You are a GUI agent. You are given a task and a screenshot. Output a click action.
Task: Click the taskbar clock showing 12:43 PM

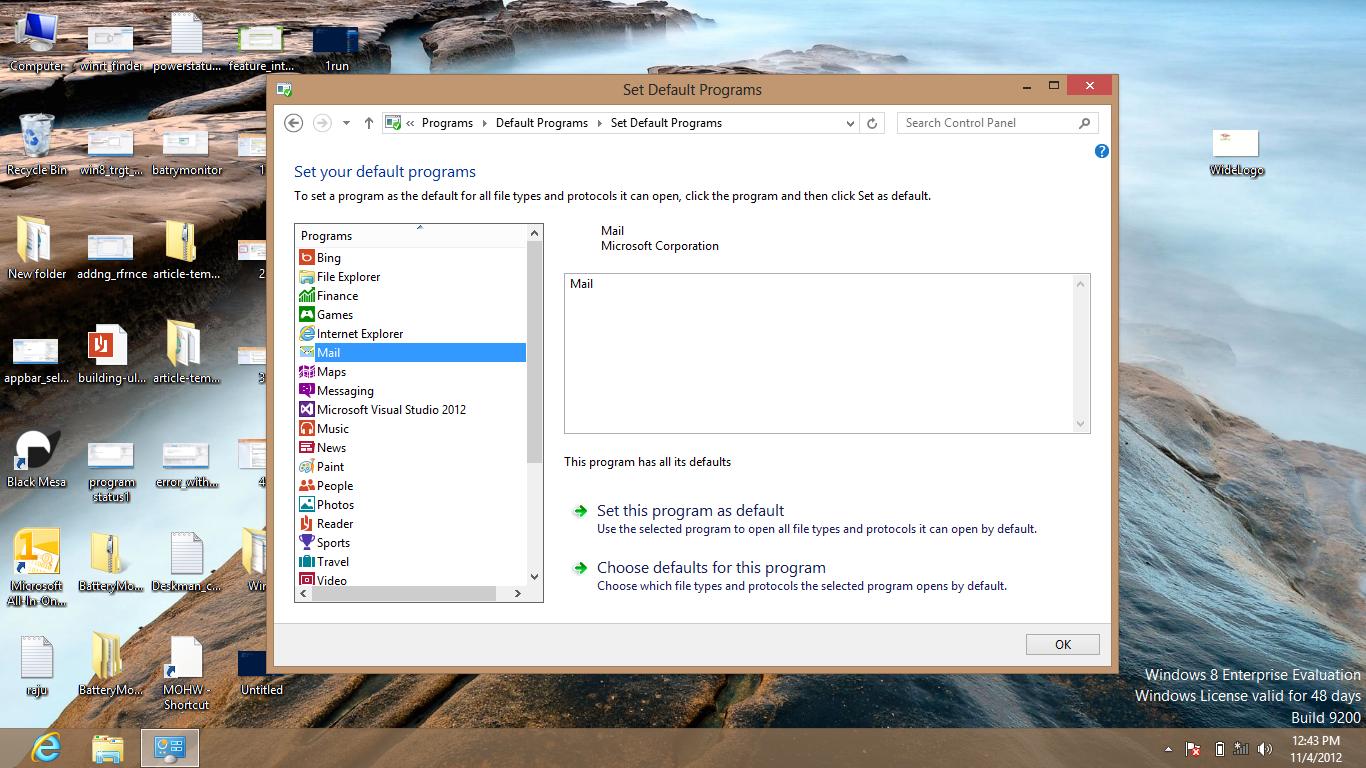(1317, 748)
